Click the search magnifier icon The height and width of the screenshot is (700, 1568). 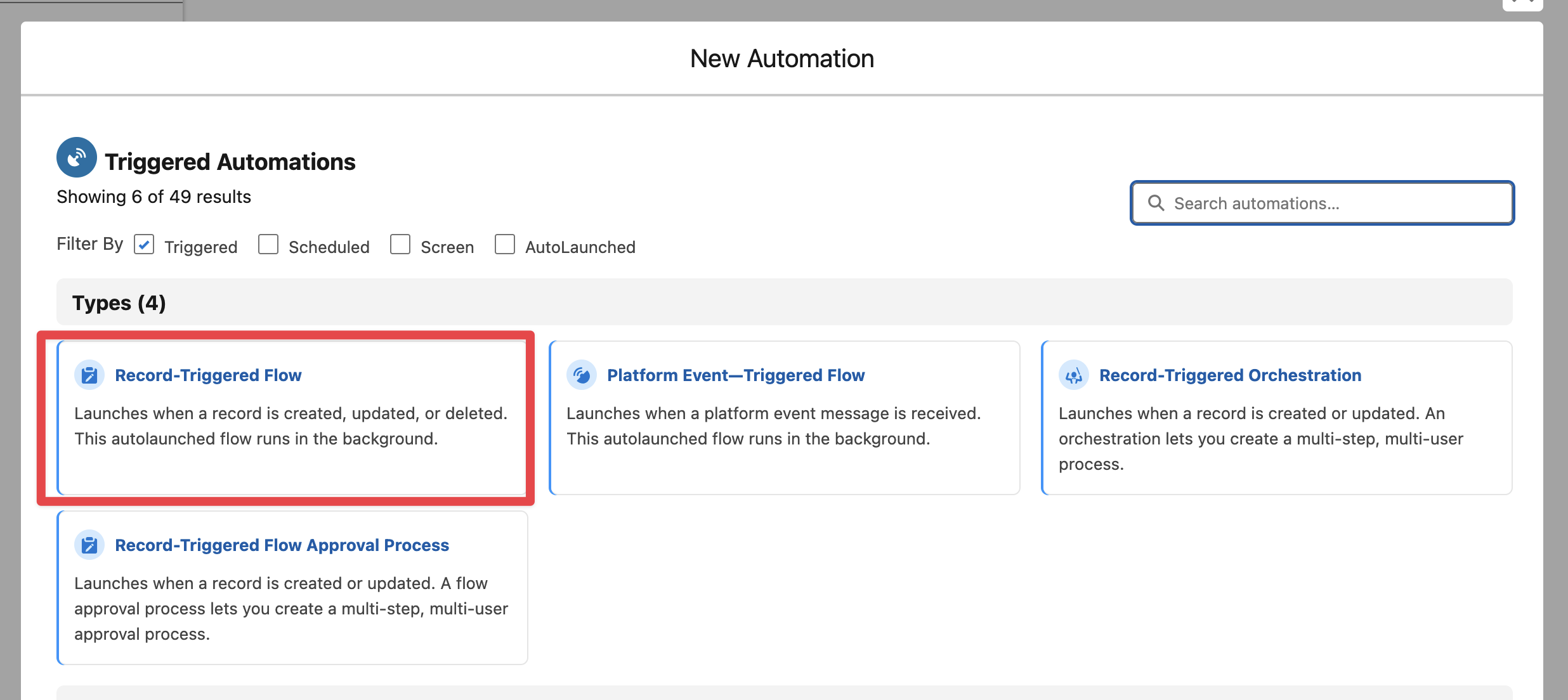pyautogui.click(x=1156, y=203)
